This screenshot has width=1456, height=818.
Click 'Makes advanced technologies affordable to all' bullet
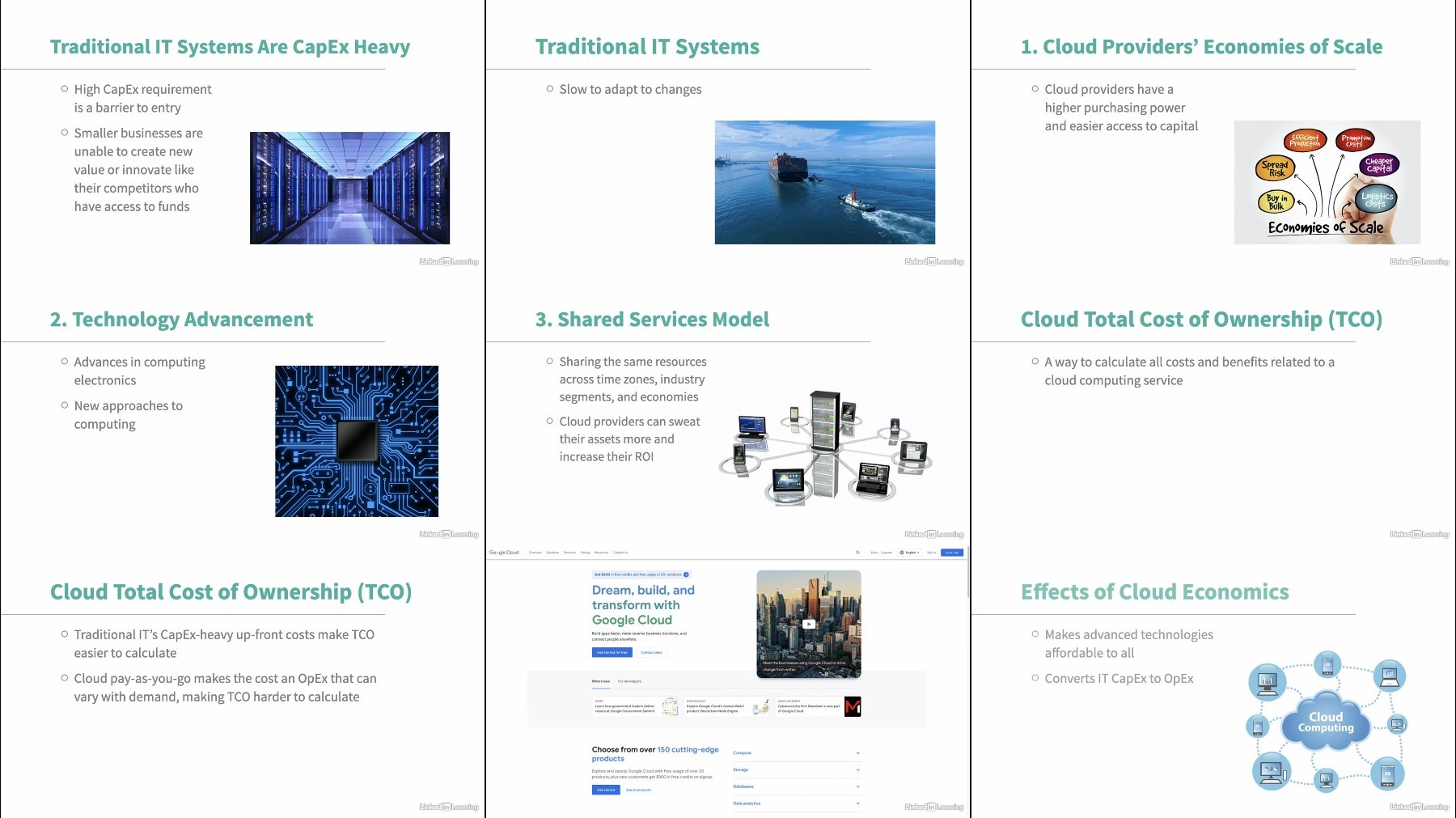1128,643
